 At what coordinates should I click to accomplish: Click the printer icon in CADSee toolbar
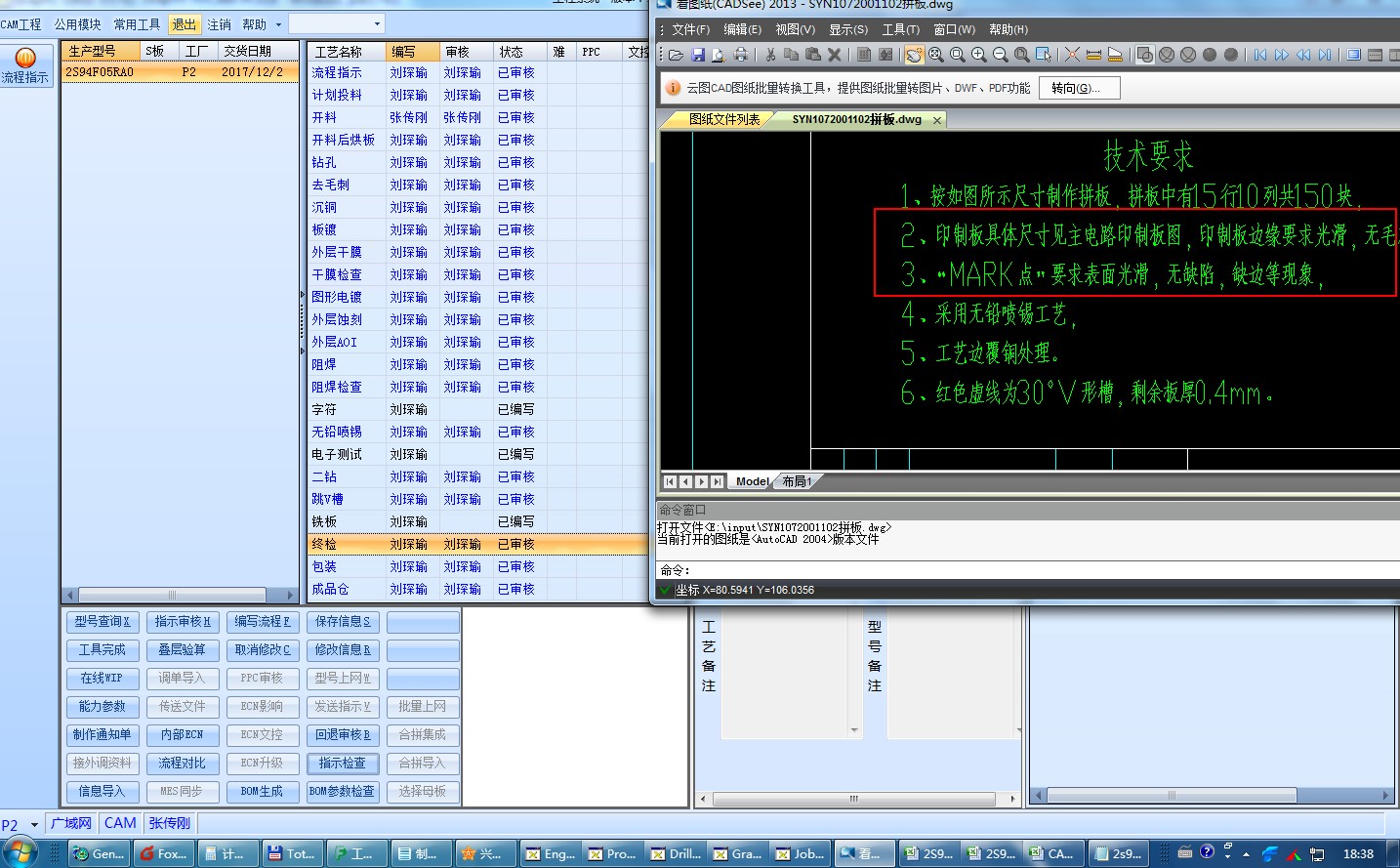[741, 55]
